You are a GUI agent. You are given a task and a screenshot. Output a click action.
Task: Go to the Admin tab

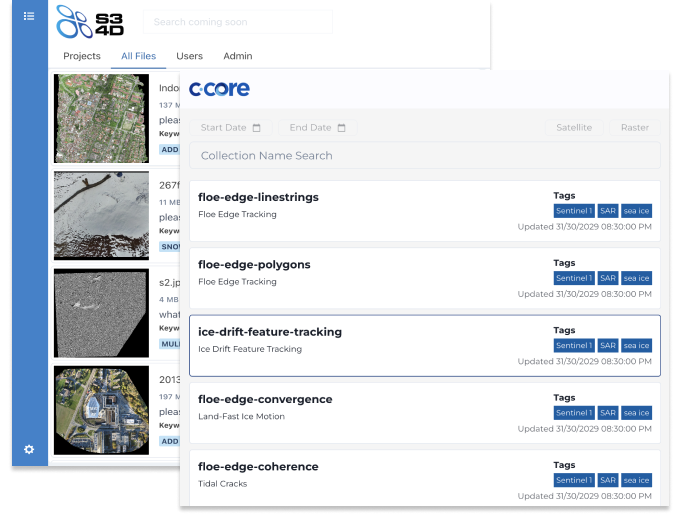237,56
